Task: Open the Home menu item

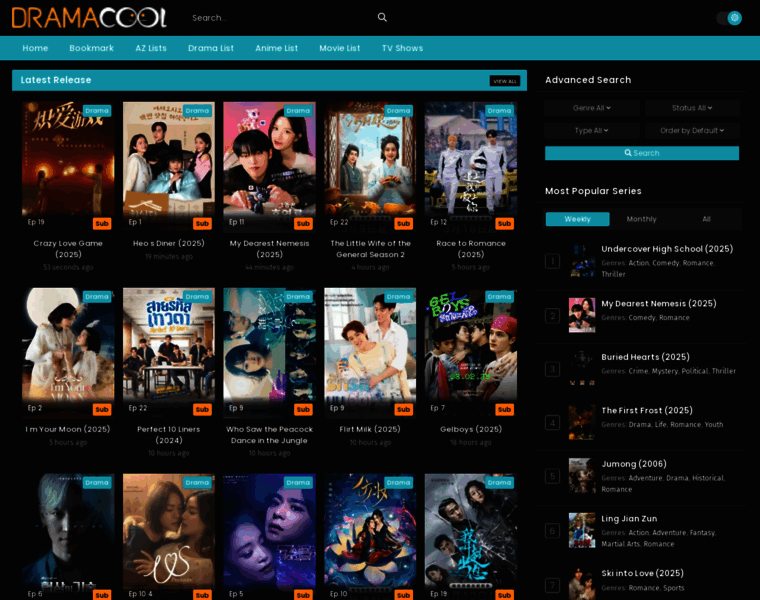Action: pos(35,48)
